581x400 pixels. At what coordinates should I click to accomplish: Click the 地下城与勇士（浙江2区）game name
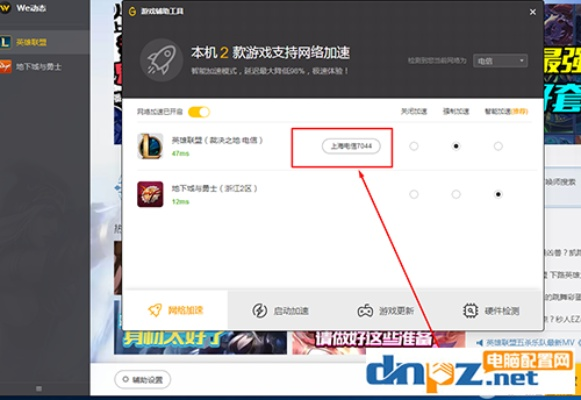215,189
